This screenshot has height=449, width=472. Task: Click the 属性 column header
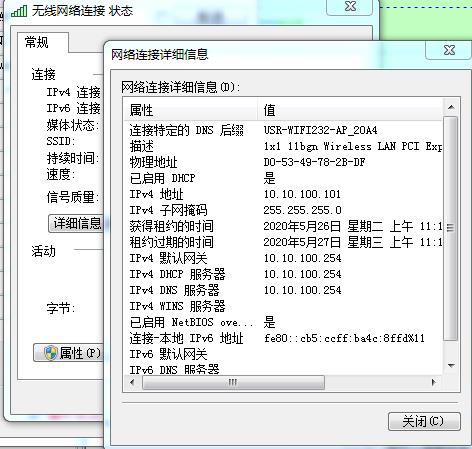point(191,110)
